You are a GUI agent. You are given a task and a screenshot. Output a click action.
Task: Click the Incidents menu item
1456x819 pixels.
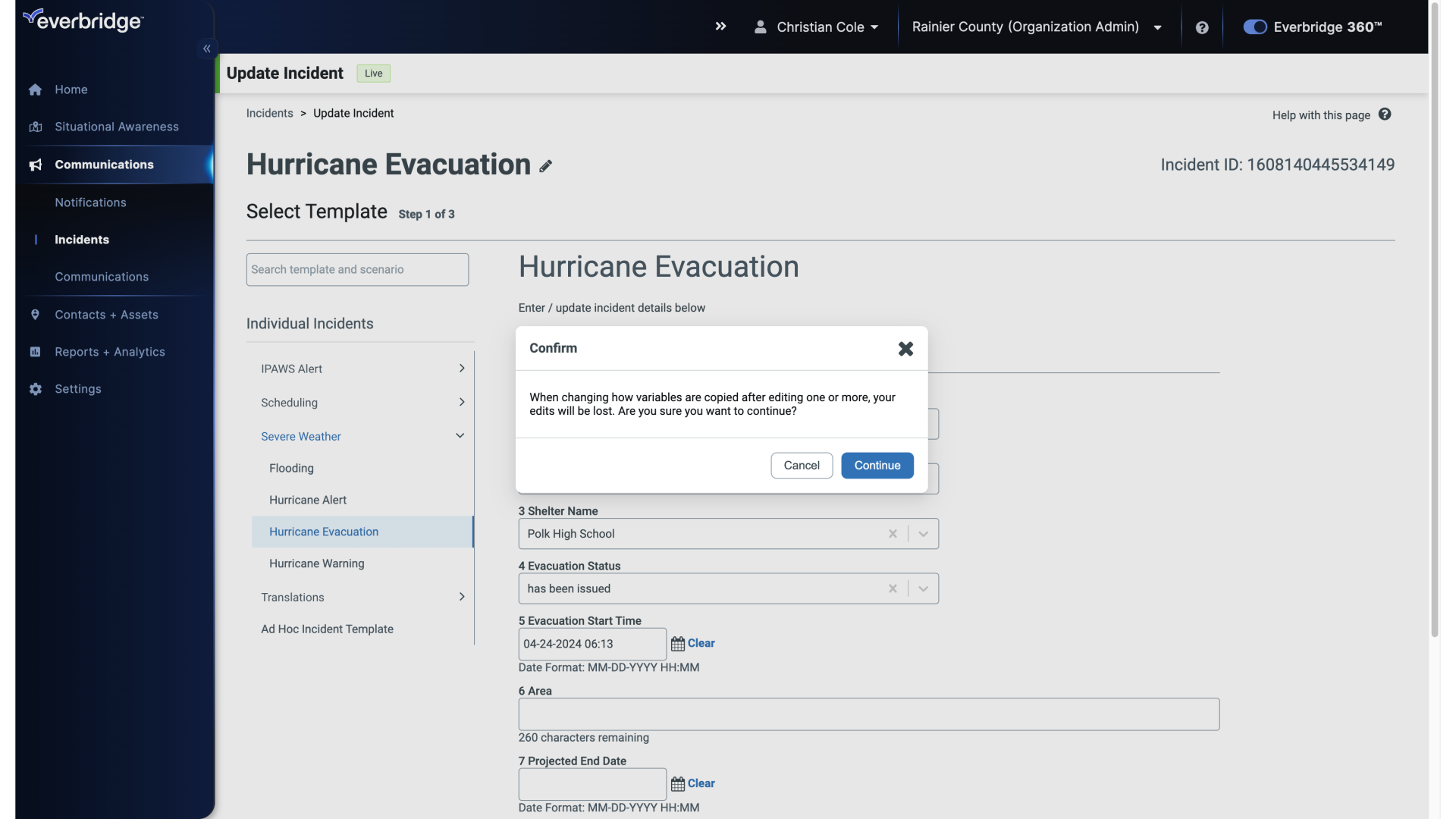81,240
